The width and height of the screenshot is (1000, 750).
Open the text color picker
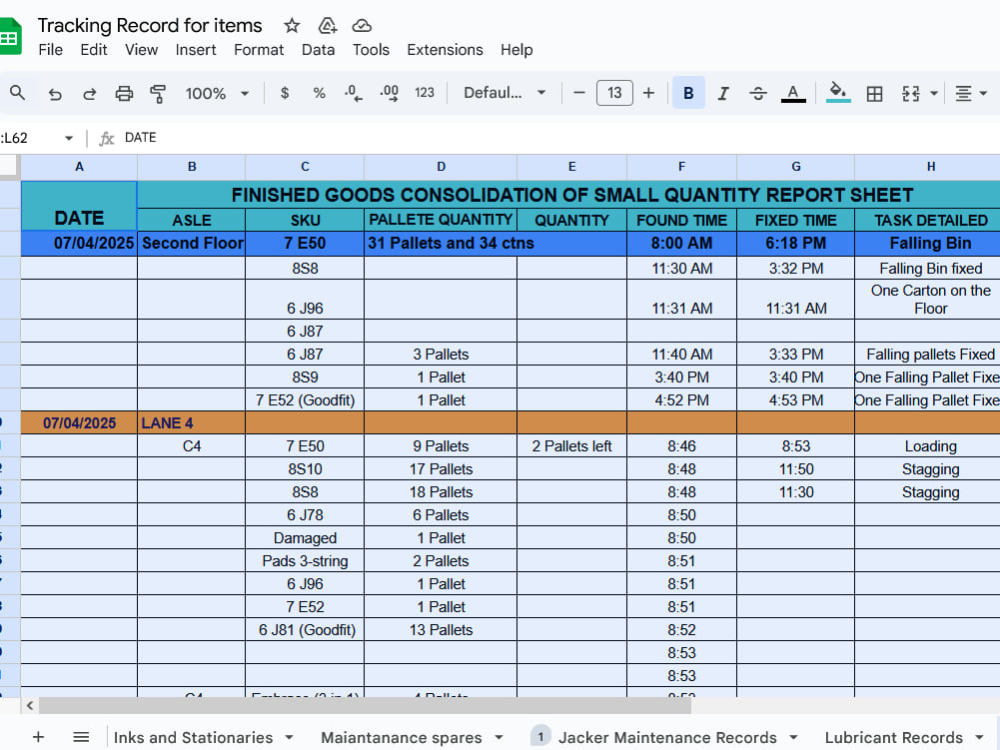(x=793, y=94)
